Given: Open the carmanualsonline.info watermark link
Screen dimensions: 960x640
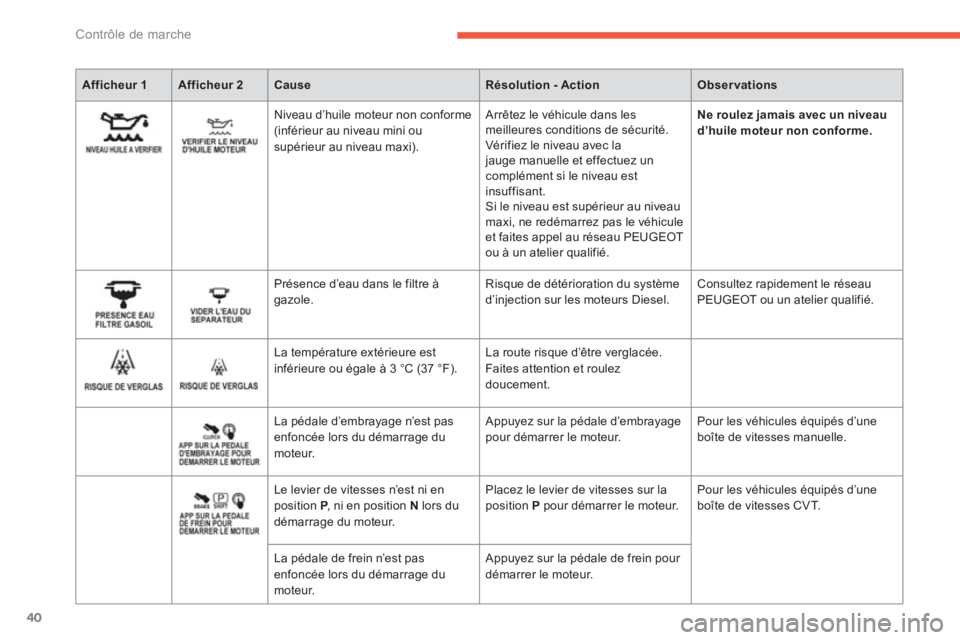Looking at the screenshot, I should point(812,623).
